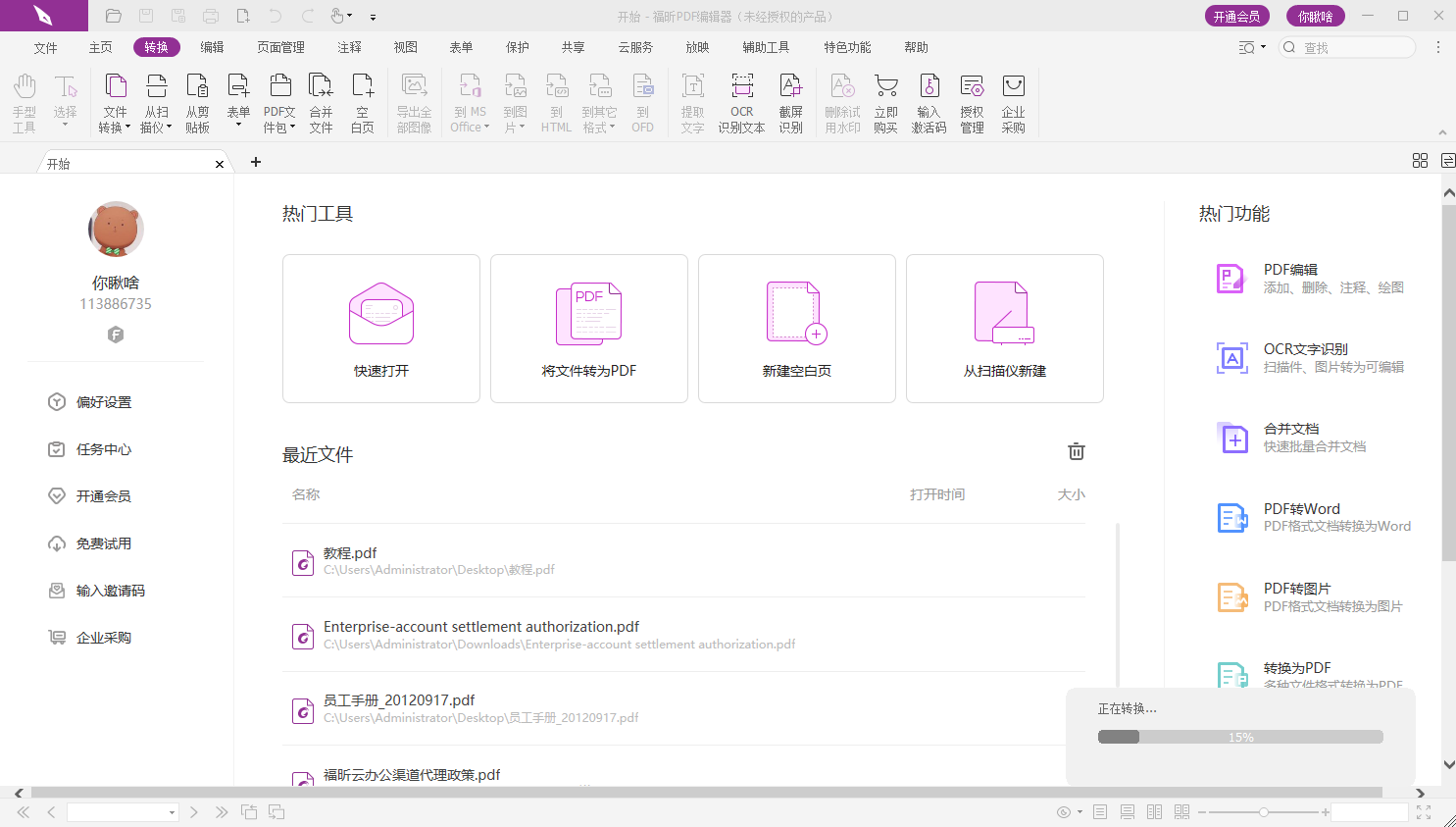Switch to the protect (保护) ribbon tab

517,47
